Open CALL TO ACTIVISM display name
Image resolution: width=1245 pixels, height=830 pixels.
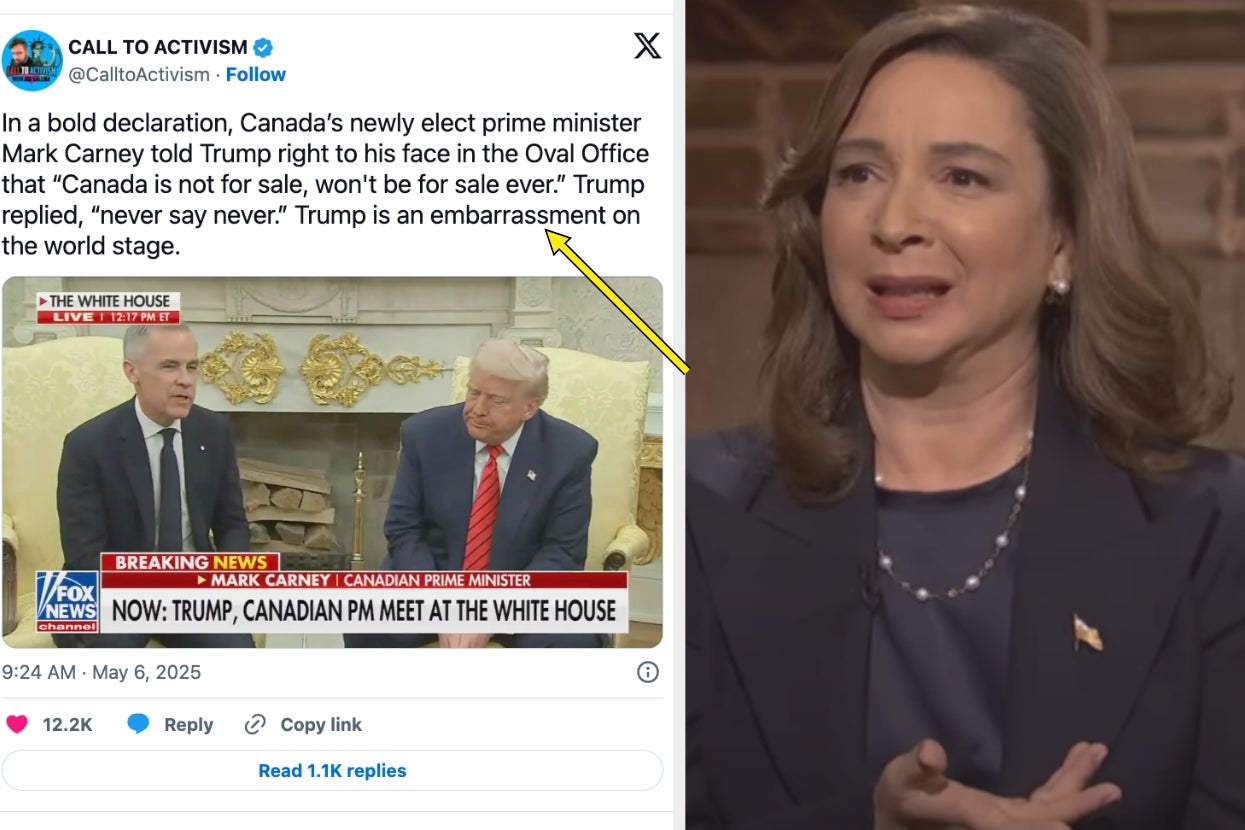158,47
